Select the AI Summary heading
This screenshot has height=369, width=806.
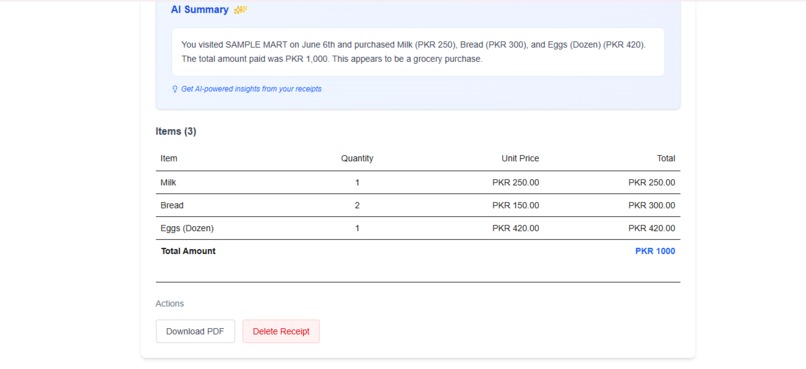(x=200, y=10)
